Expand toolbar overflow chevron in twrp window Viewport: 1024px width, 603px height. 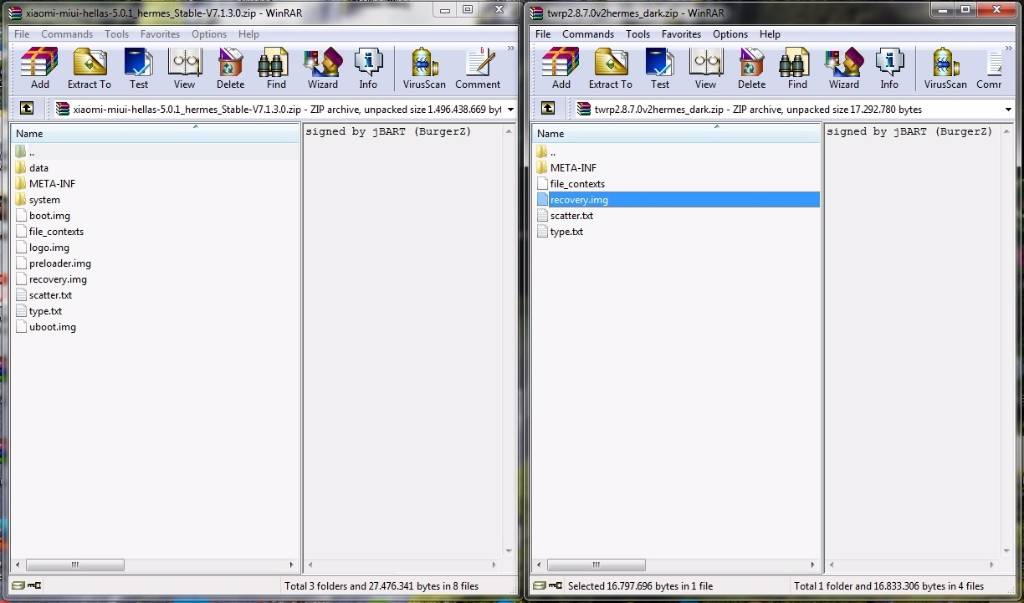[1009, 49]
